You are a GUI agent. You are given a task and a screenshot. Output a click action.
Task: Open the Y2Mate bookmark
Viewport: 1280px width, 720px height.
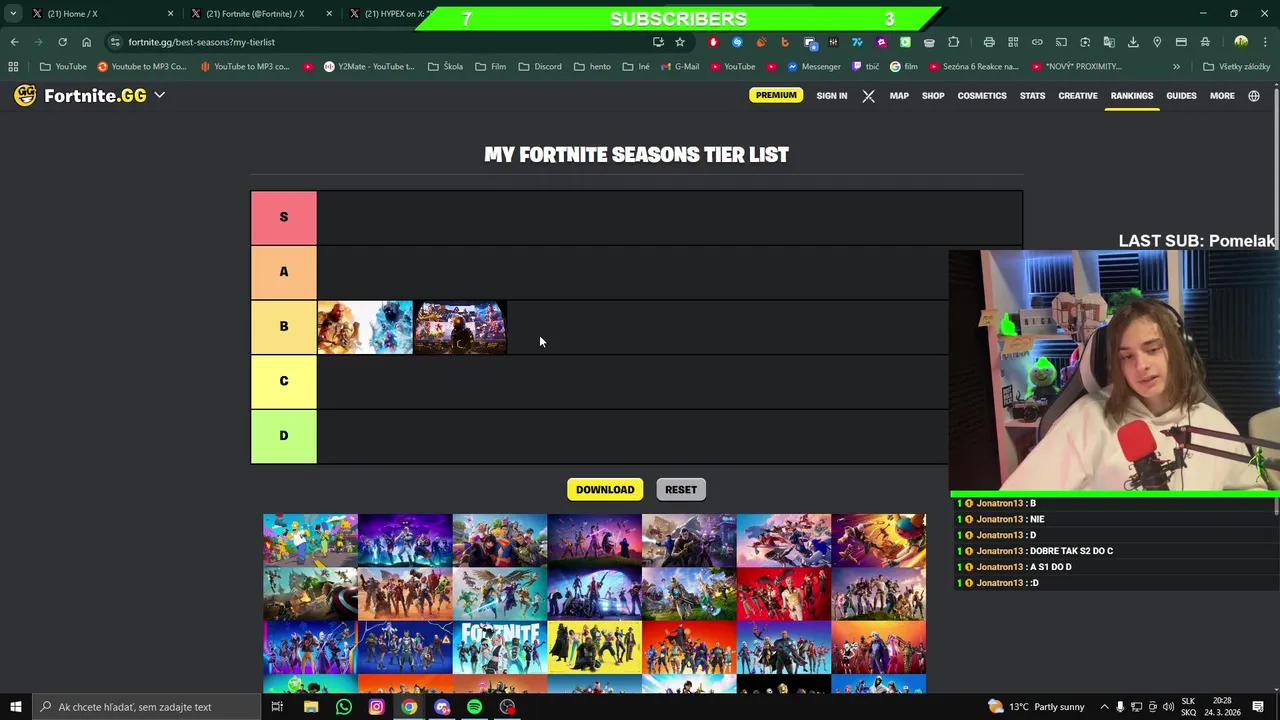[369, 67]
